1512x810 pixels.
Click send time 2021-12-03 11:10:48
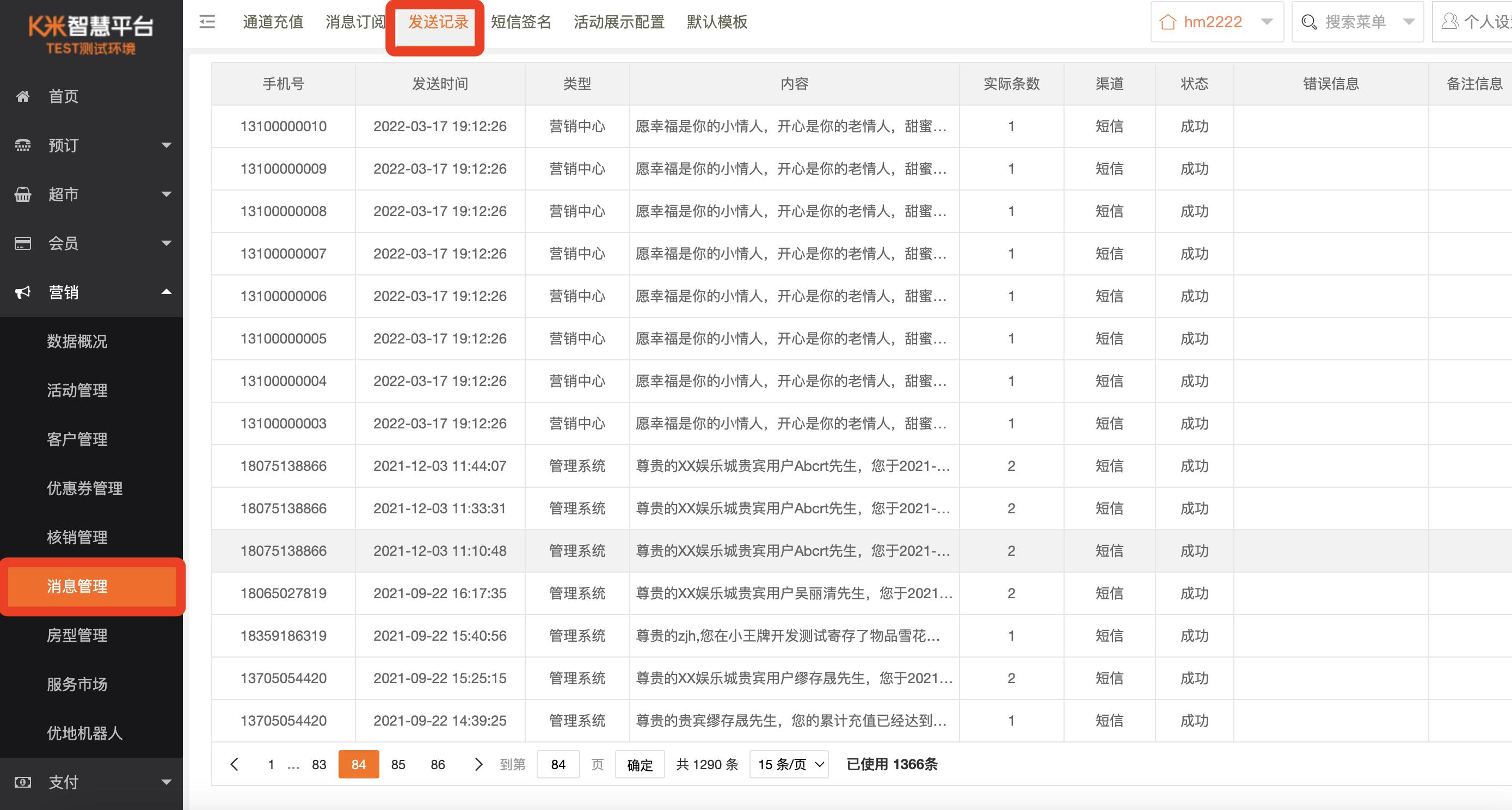pos(440,550)
